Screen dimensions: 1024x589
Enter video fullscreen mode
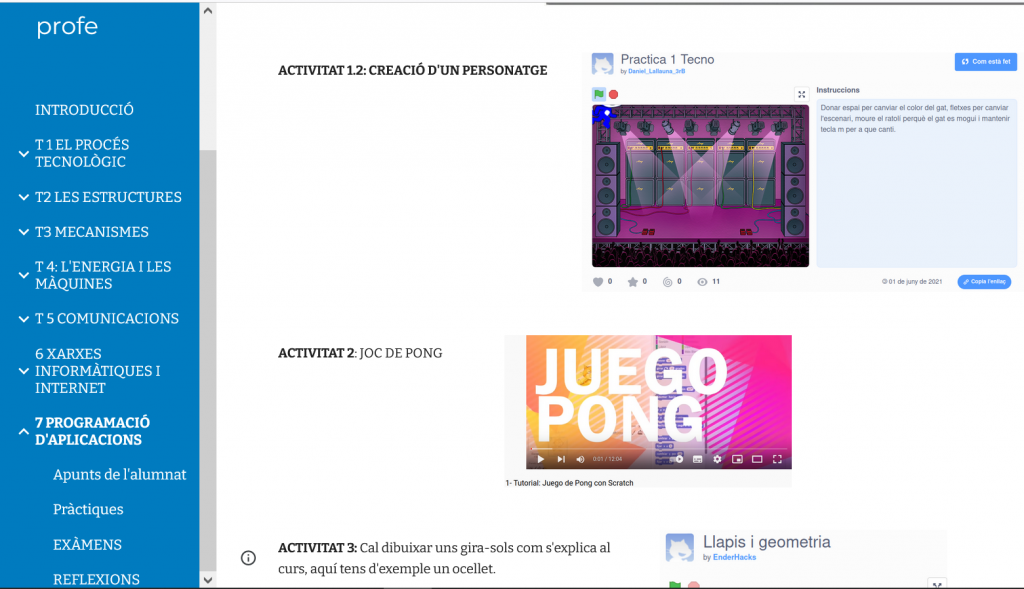point(777,459)
